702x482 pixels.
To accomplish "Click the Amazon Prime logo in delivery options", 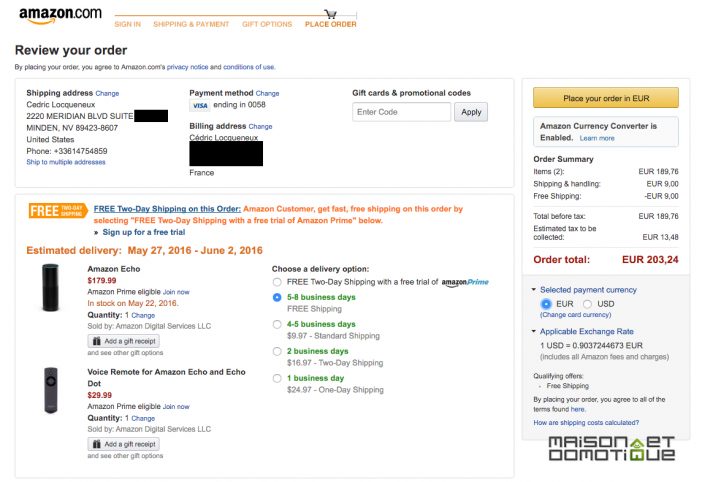I will [x=465, y=282].
